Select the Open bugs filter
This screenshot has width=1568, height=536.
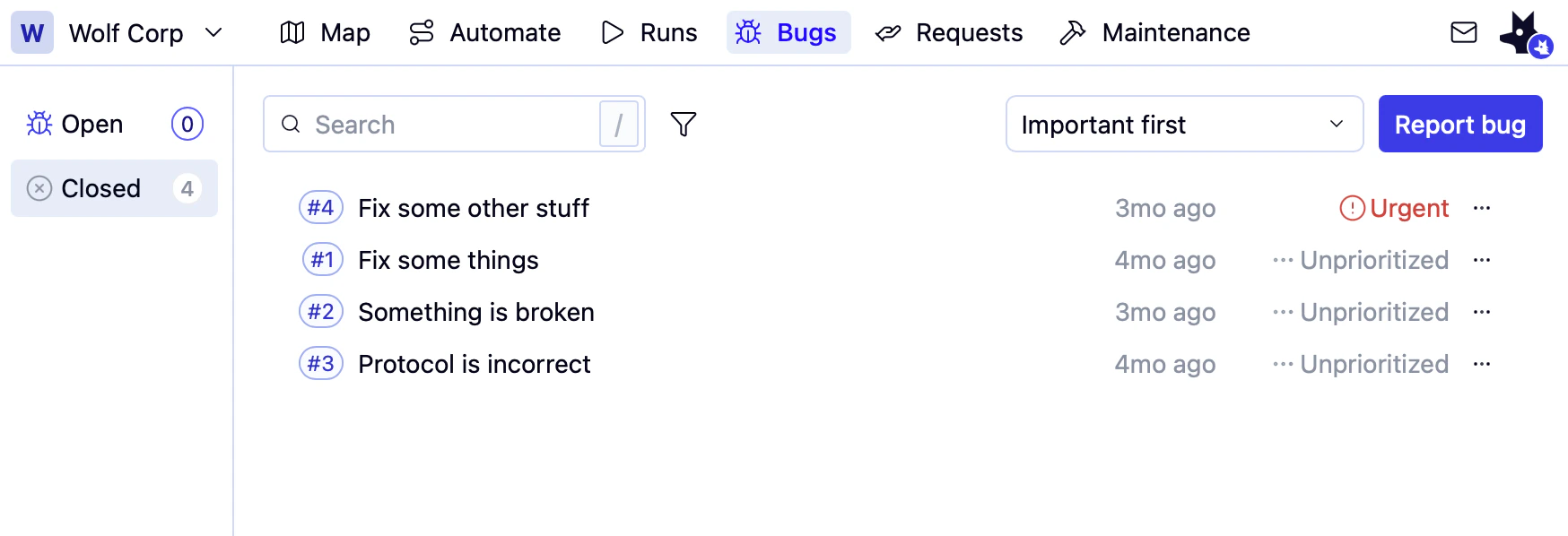pos(93,124)
